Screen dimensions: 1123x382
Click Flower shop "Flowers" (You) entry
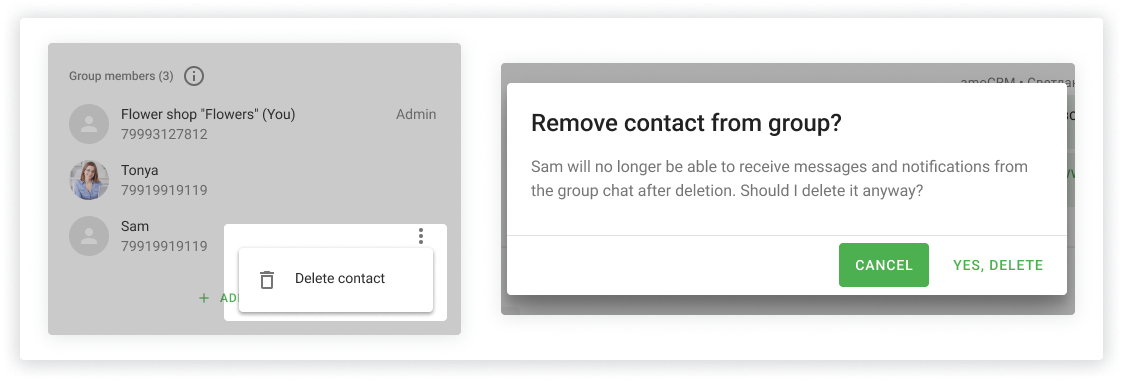208,115
